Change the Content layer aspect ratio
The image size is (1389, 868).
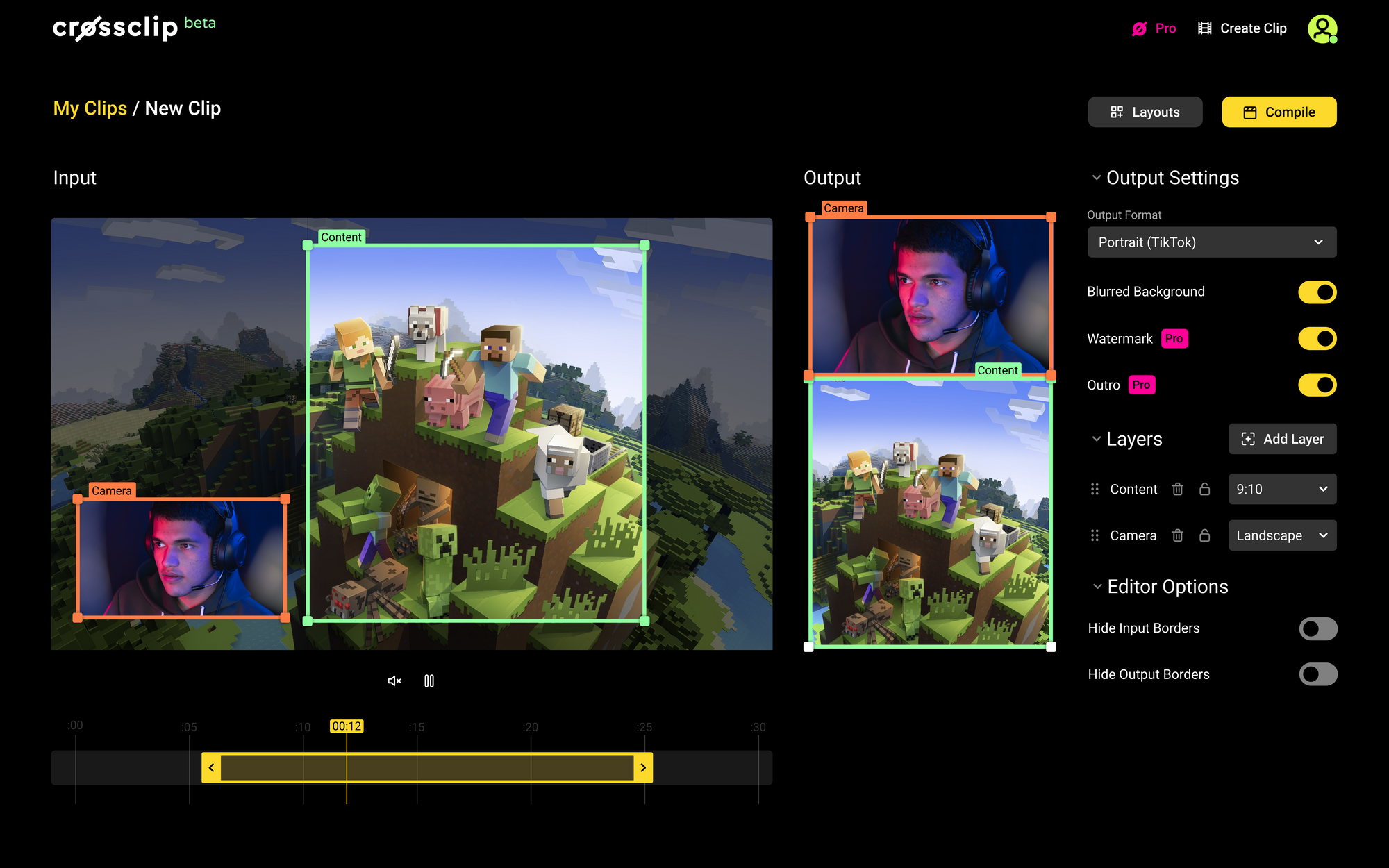coord(1282,489)
